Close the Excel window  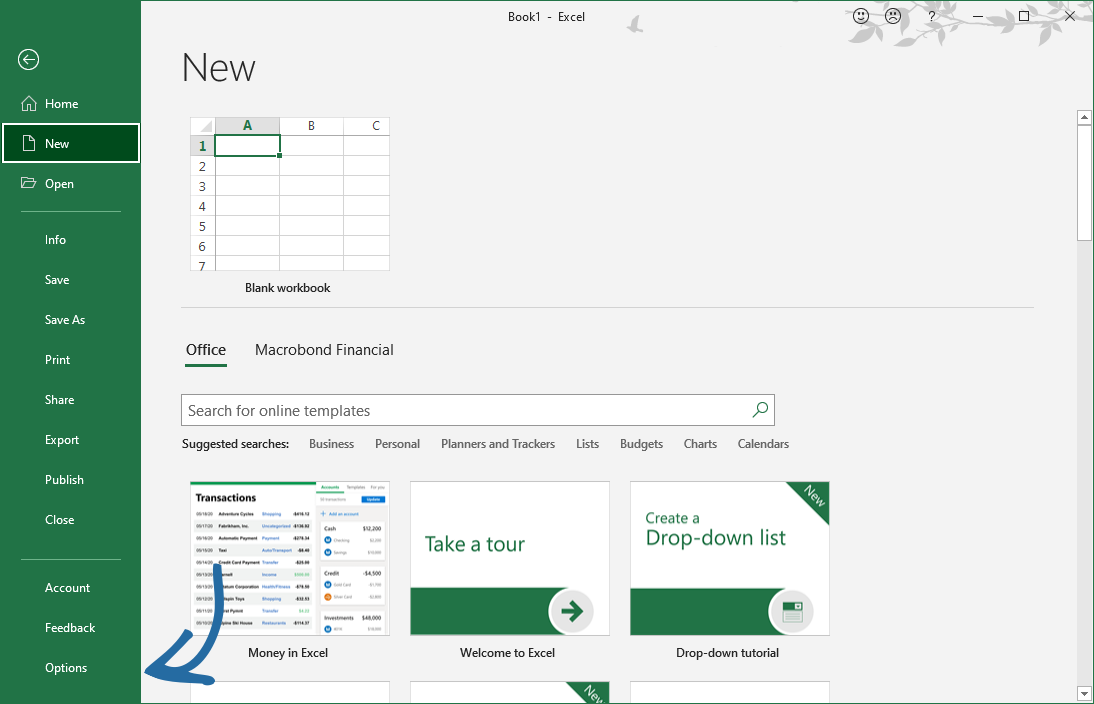coord(1070,16)
